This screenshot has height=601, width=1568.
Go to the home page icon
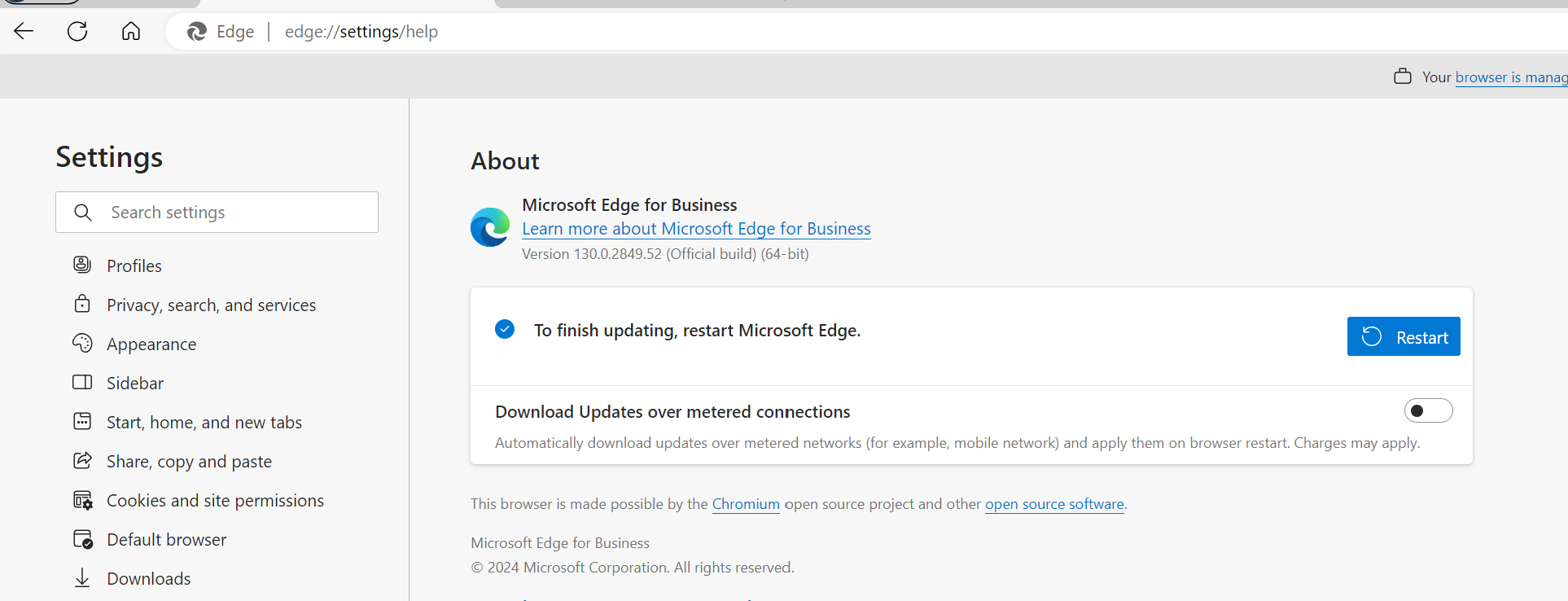(x=131, y=32)
